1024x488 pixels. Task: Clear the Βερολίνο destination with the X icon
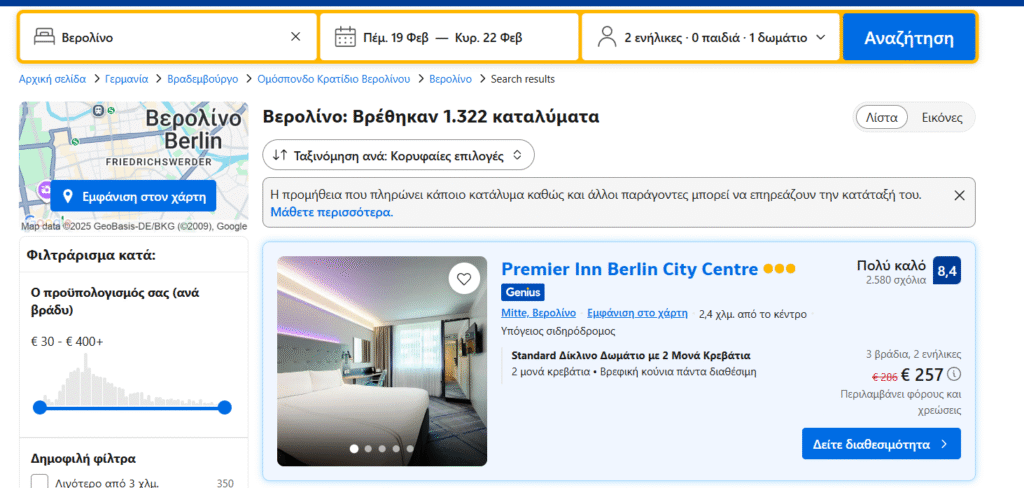click(x=295, y=37)
